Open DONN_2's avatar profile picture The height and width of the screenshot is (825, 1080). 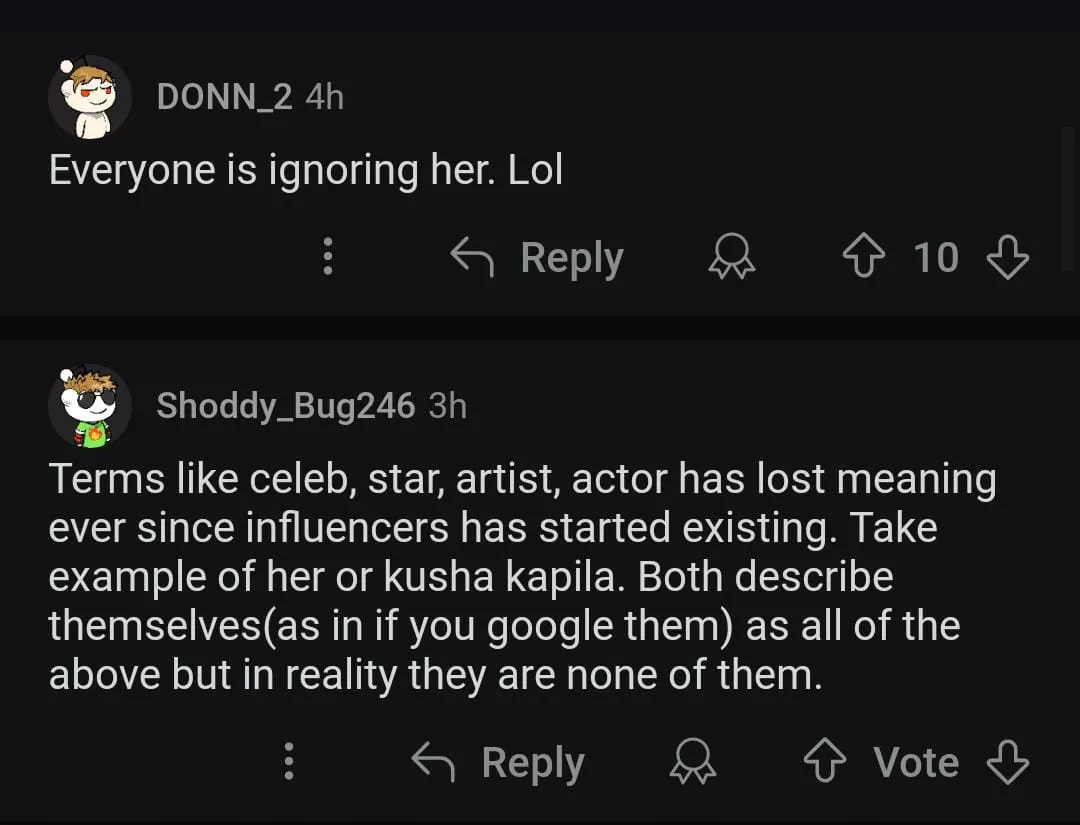pyautogui.click(x=90, y=97)
